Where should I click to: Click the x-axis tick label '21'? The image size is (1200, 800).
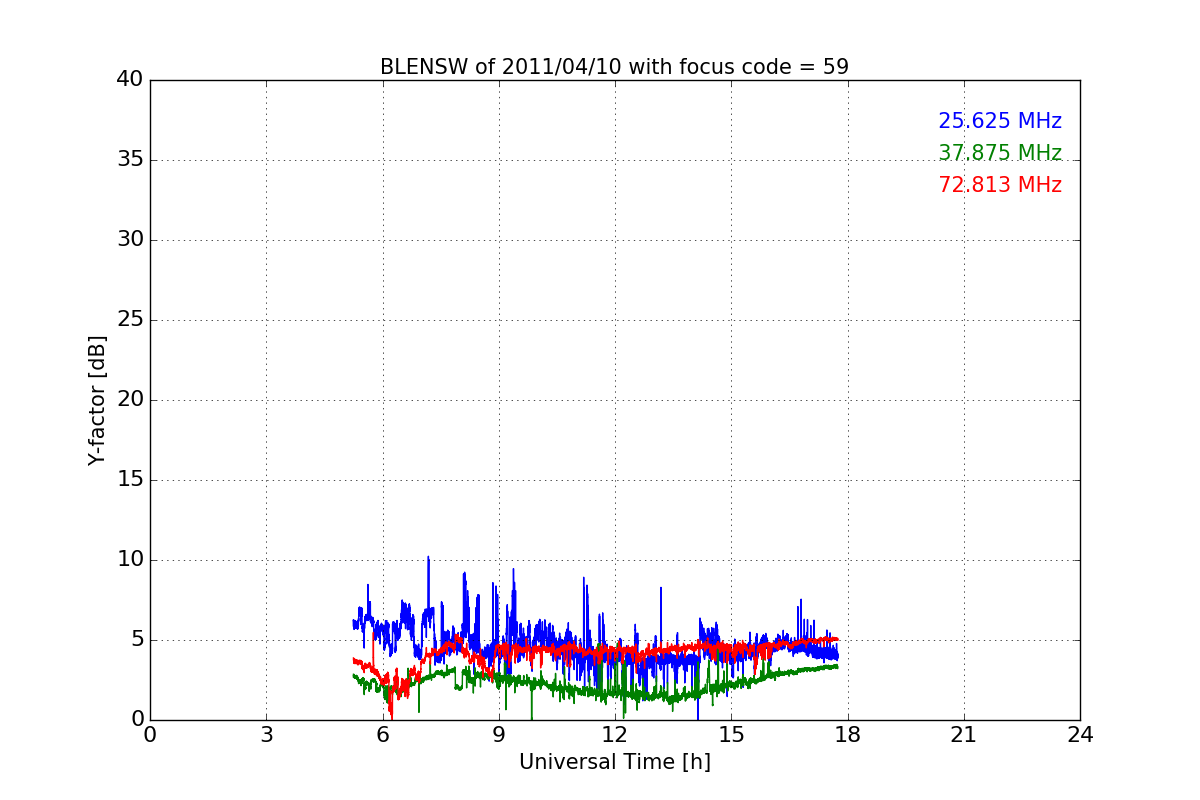coord(964,734)
